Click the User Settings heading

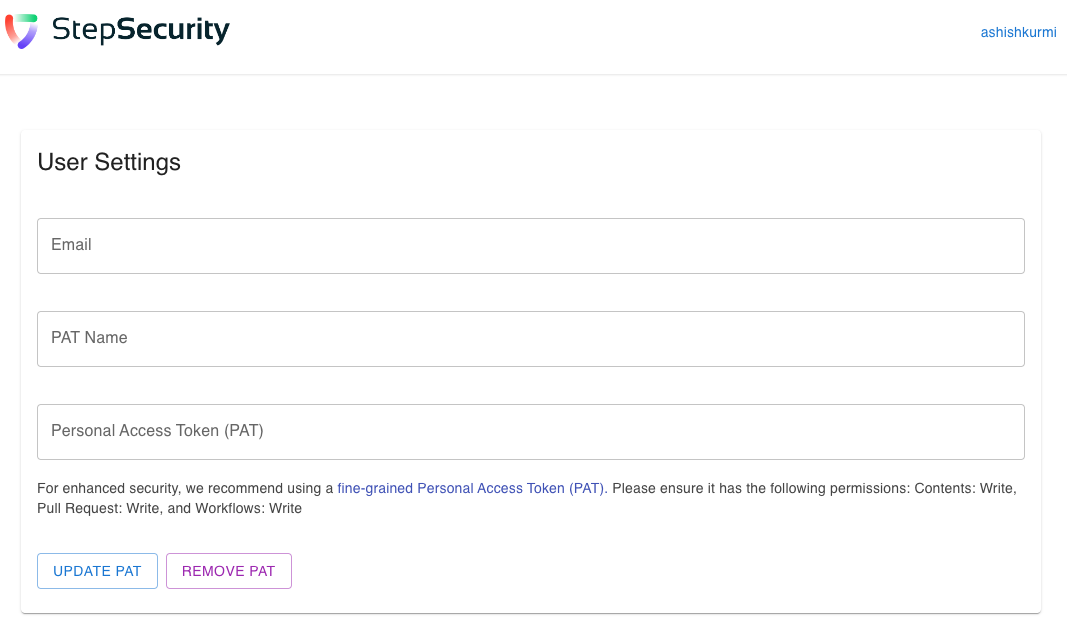pos(108,162)
